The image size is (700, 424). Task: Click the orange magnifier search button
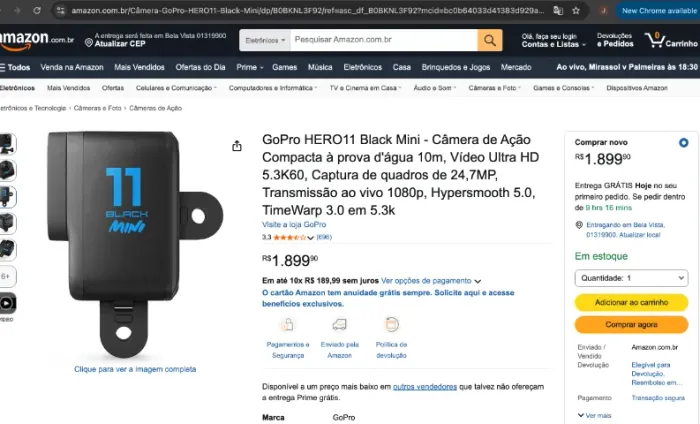click(490, 40)
